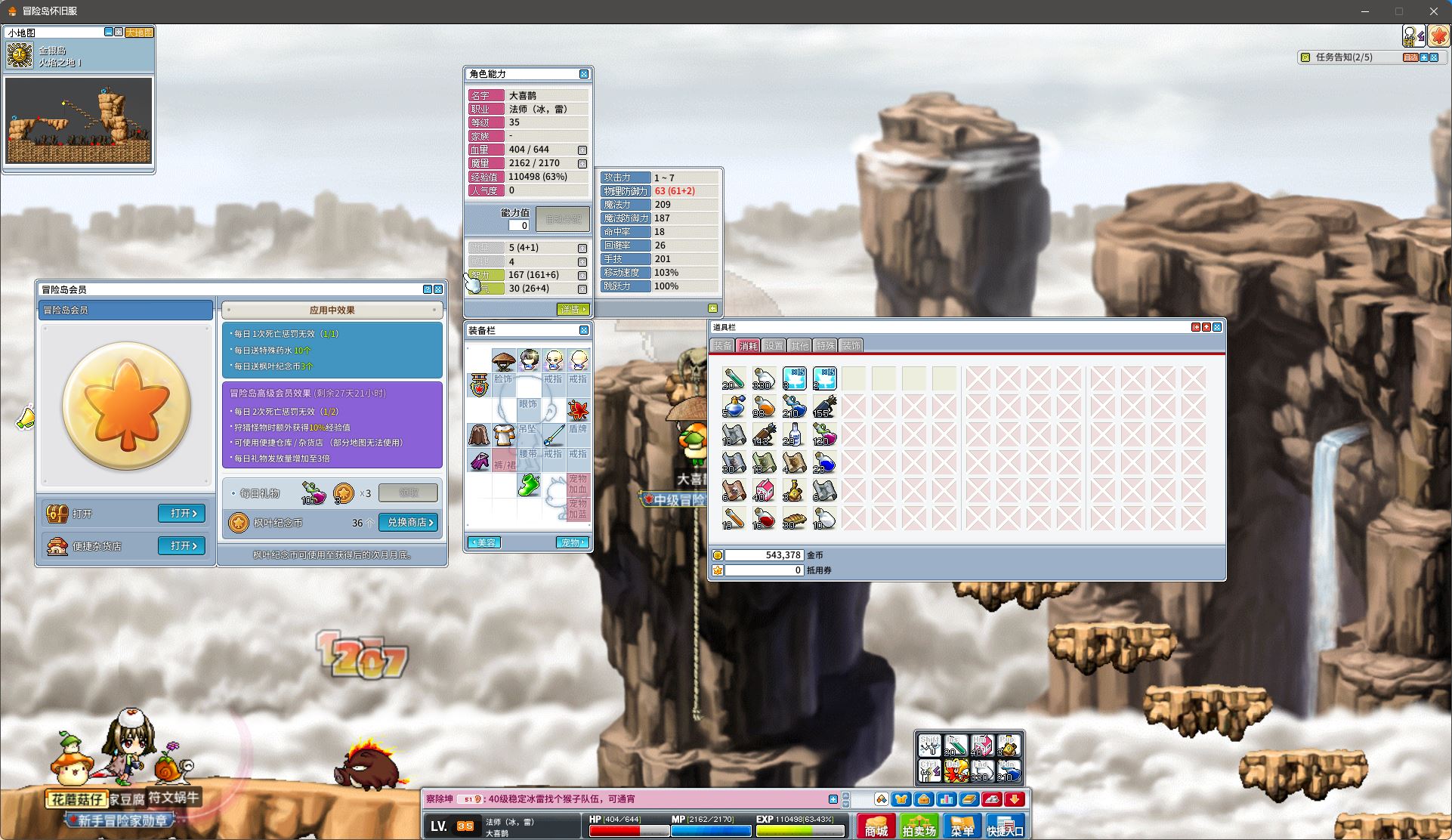Image resolution: width=1452 pixels, height=840 pixels.
Task: Select pink milk carton with count 40
Action: 763,490
